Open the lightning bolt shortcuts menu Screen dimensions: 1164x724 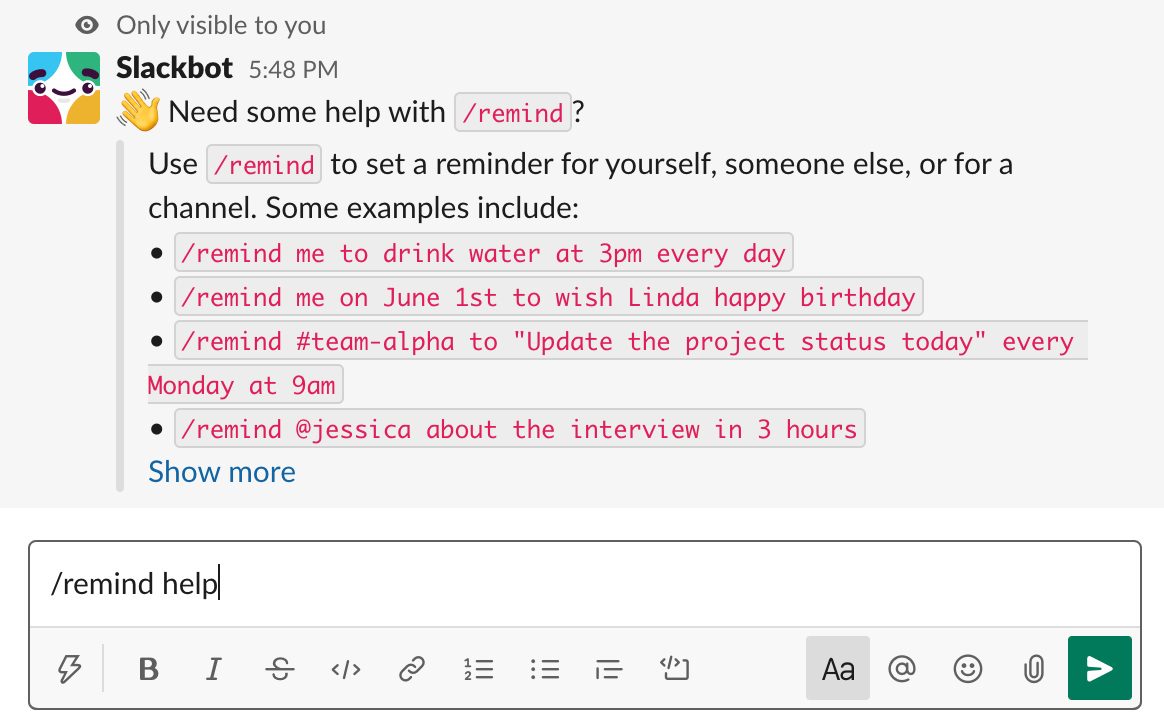pos(69,668)
